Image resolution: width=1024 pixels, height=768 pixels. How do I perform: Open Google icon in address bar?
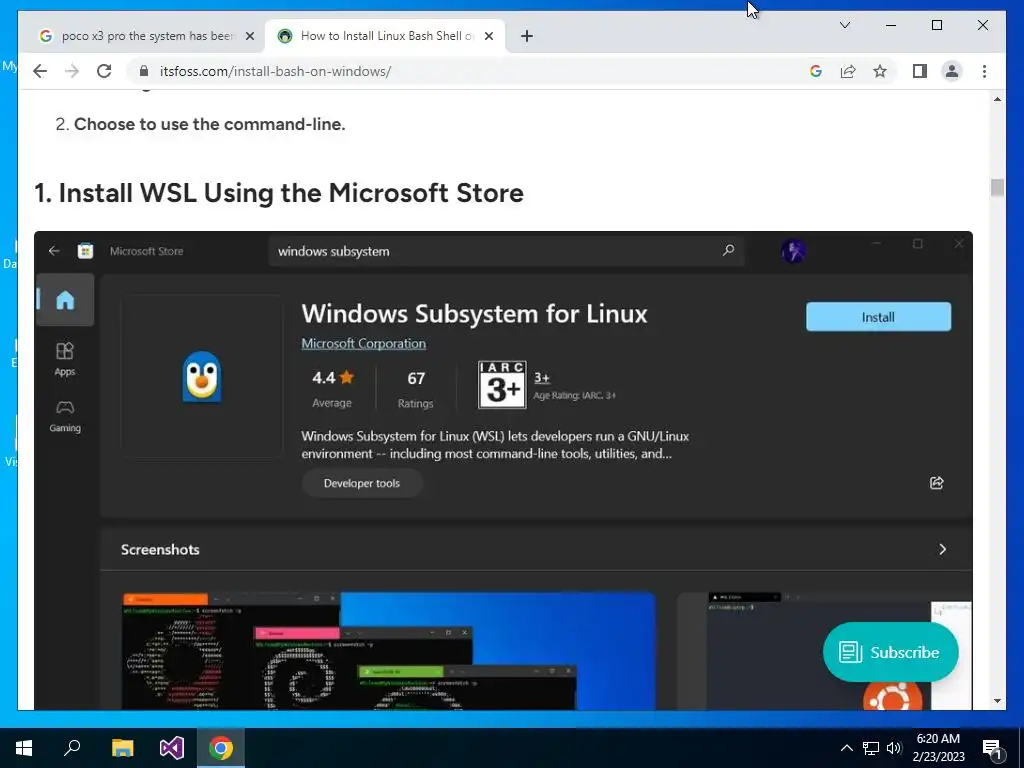coord(816,71)
